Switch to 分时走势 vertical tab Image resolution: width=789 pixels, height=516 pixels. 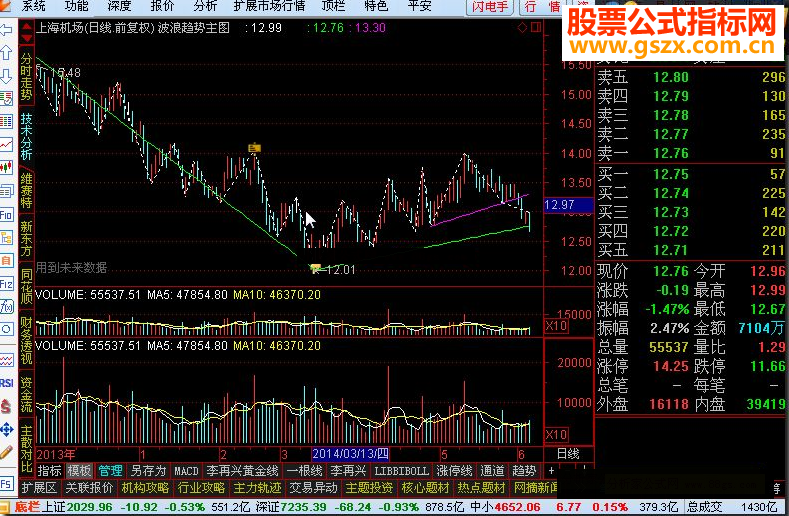(x=27, y=77)
